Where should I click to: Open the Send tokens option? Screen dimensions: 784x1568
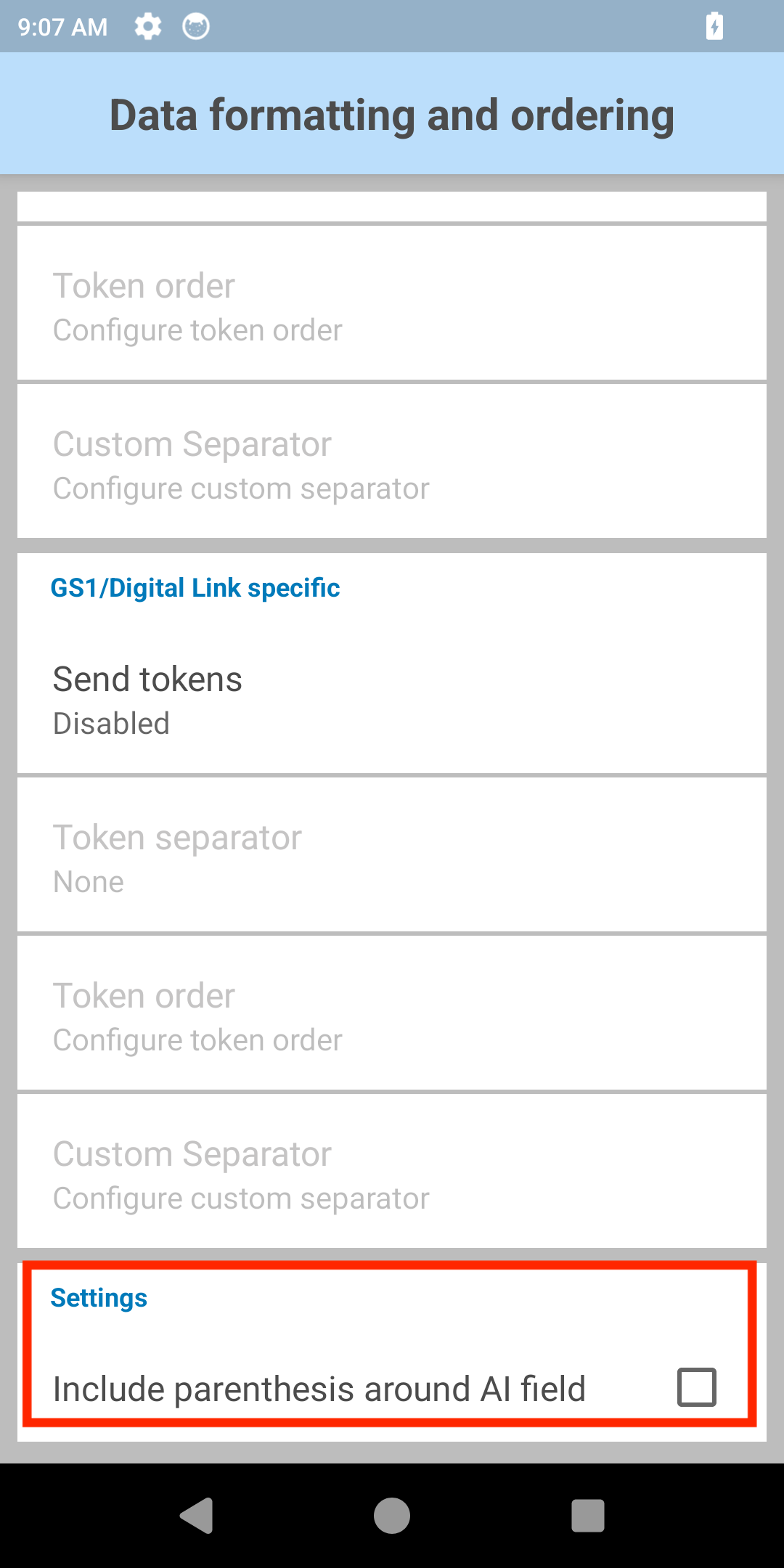click(x=392, y=700)
